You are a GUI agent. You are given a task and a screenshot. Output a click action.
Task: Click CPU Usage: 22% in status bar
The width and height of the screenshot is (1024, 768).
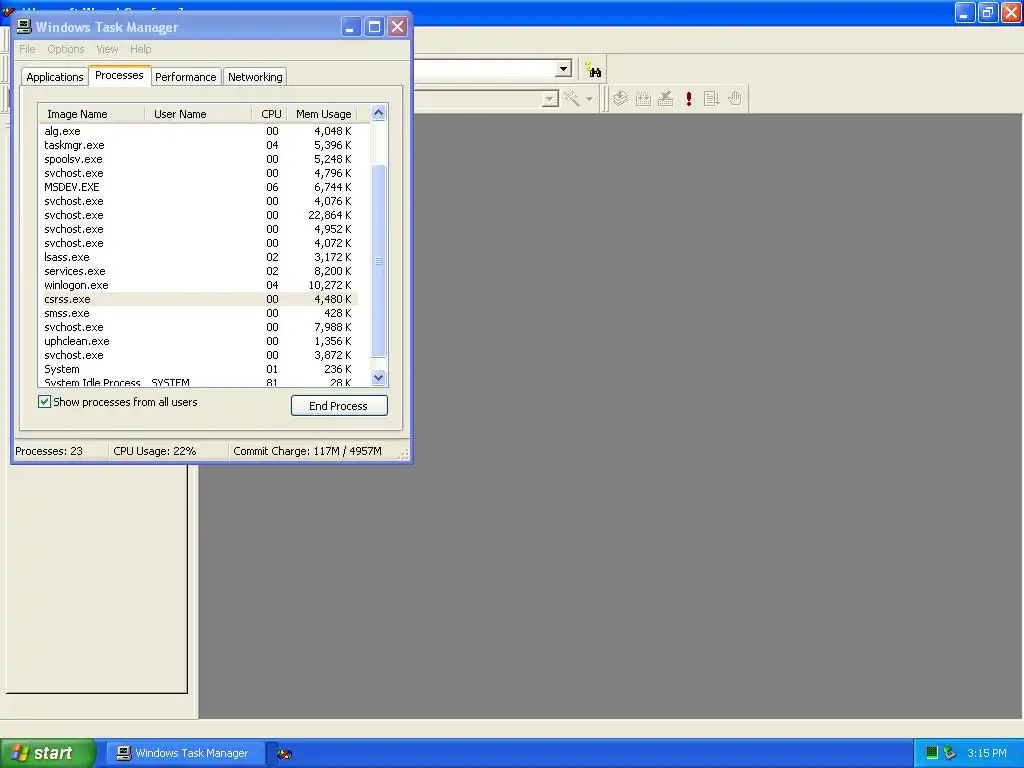[155, 451]
